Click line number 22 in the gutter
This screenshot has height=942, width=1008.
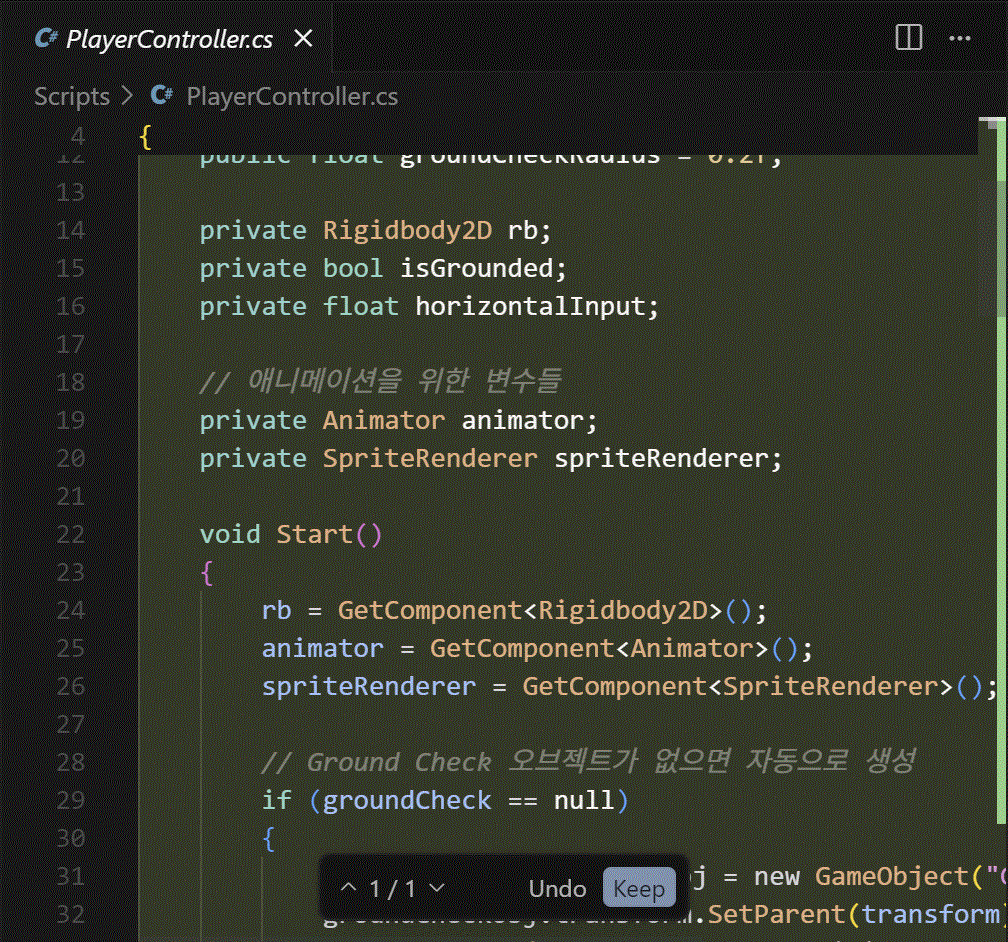[70, 534]
